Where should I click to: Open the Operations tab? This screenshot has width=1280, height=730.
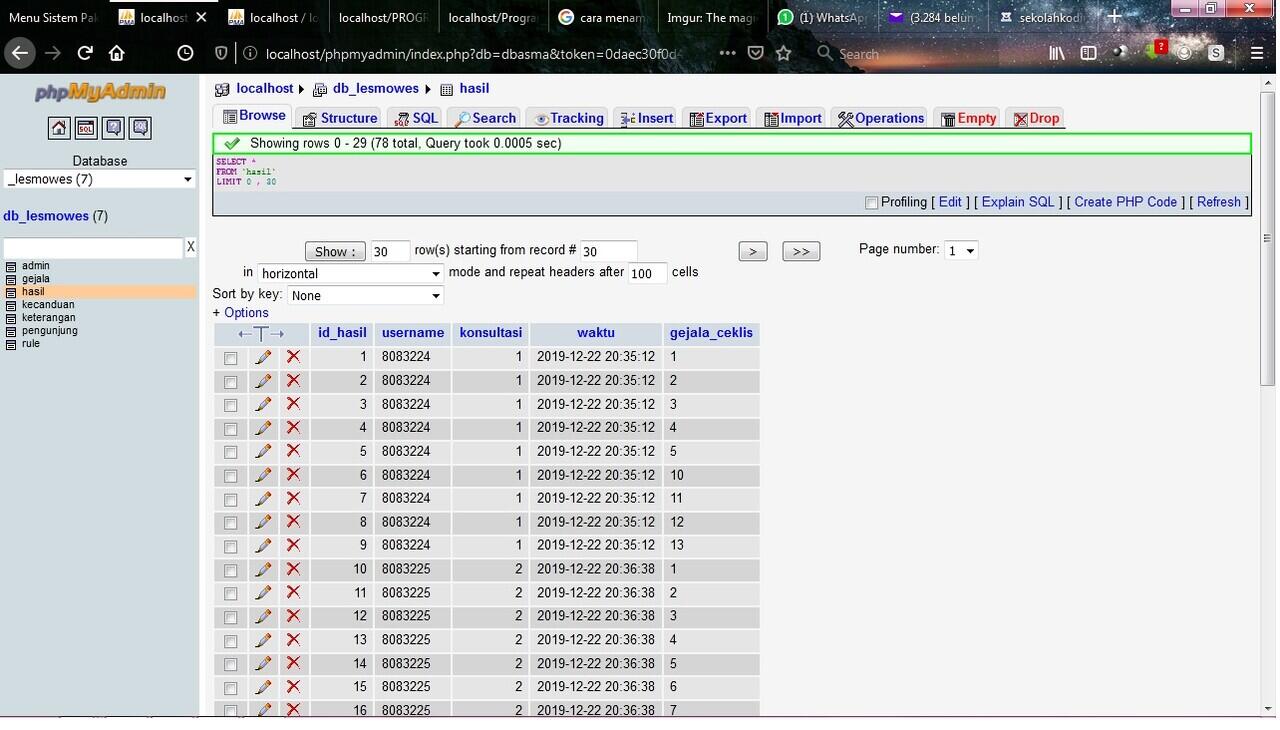[x=880, y=118]
